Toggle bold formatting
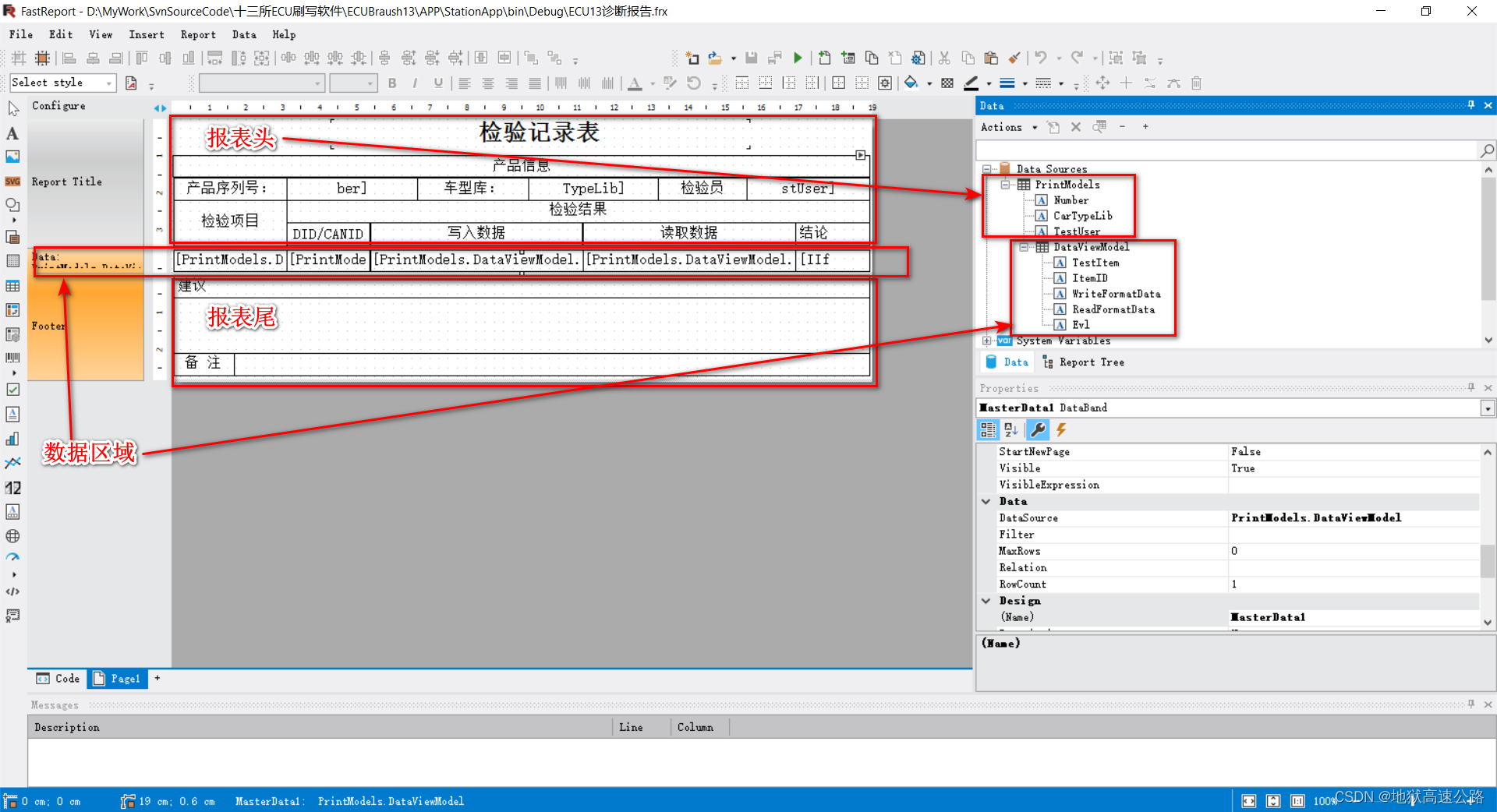1497x812 pixels. point(392,83)
